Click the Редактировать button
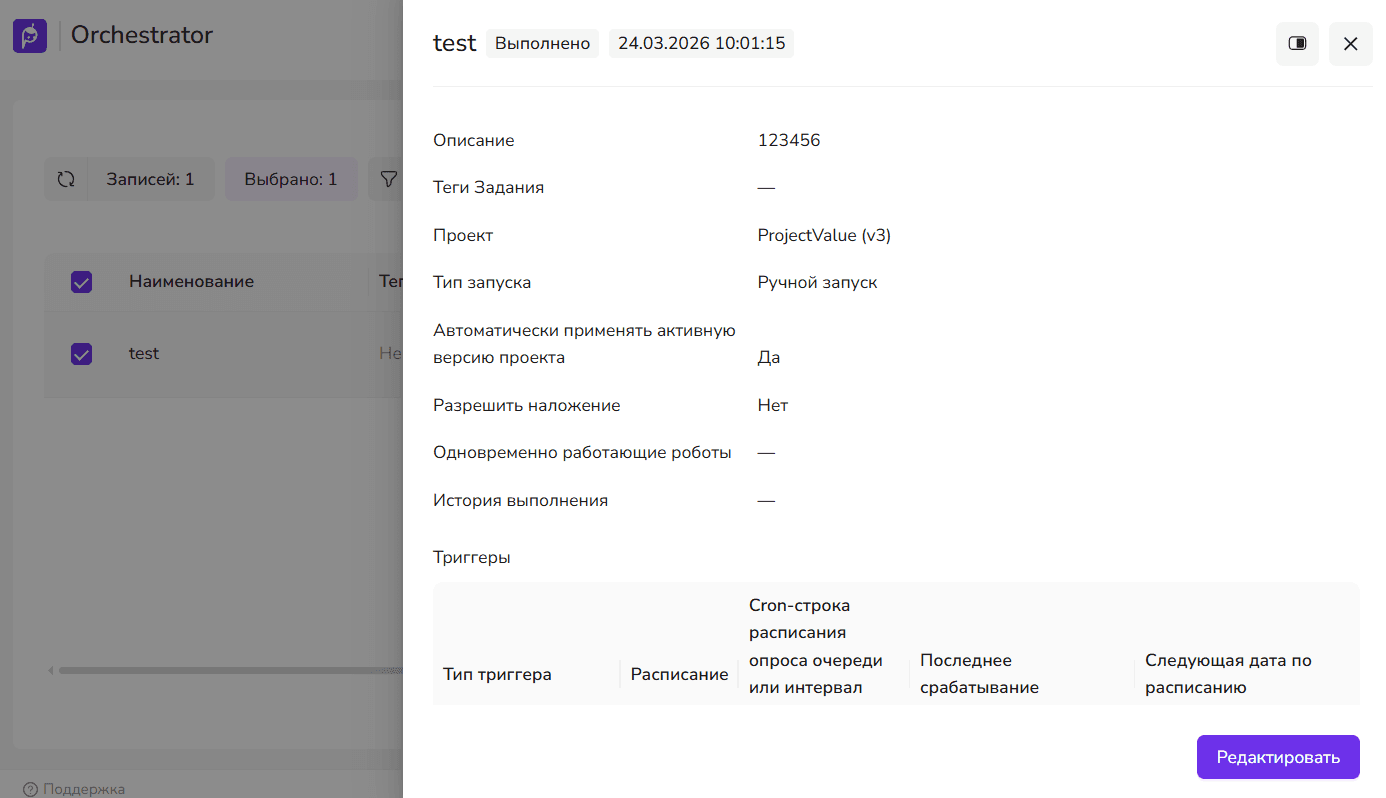This screenshot has height=798, width=1386. click(1277, 757)
